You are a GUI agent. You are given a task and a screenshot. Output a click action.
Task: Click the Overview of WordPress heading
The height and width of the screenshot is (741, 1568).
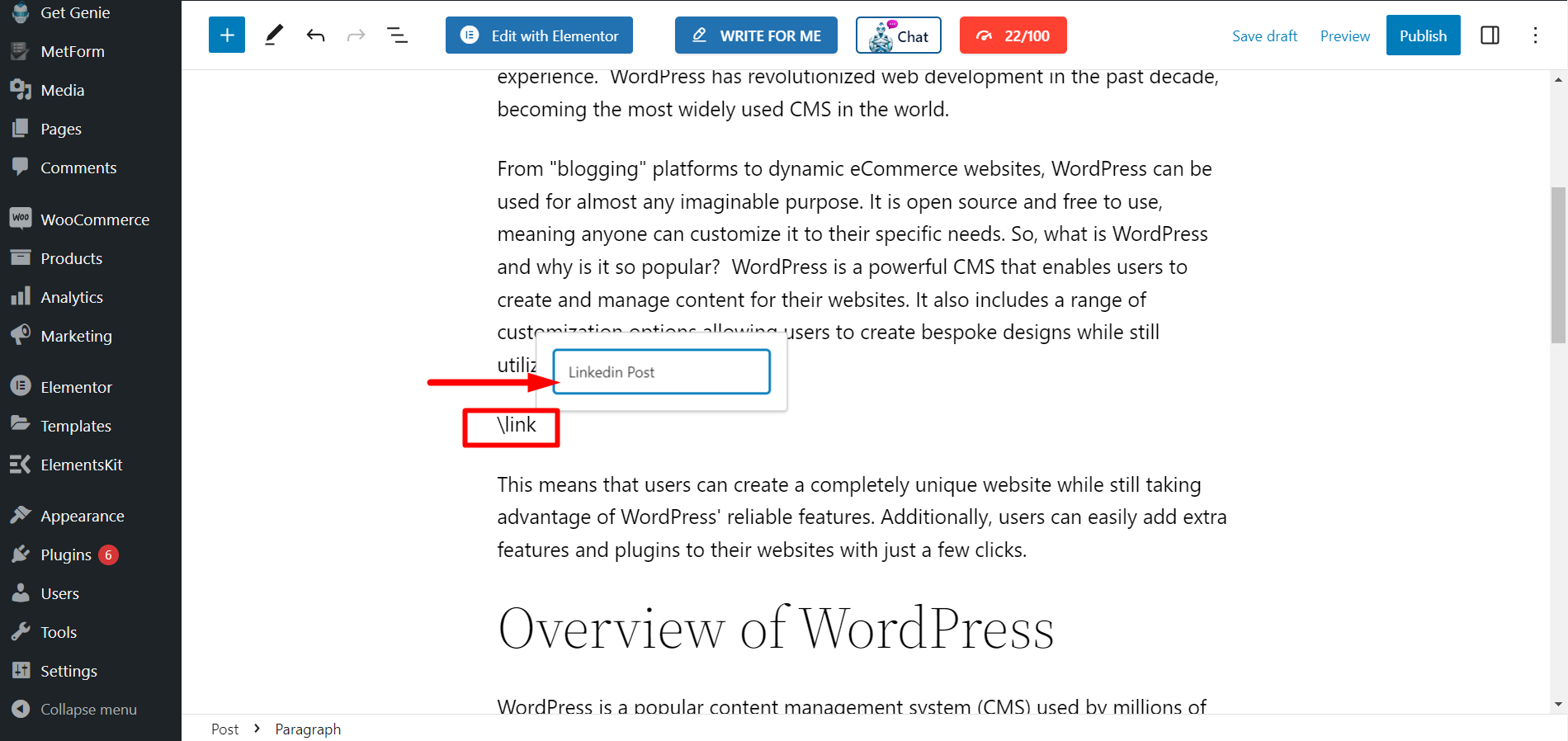tap(776, 629)
